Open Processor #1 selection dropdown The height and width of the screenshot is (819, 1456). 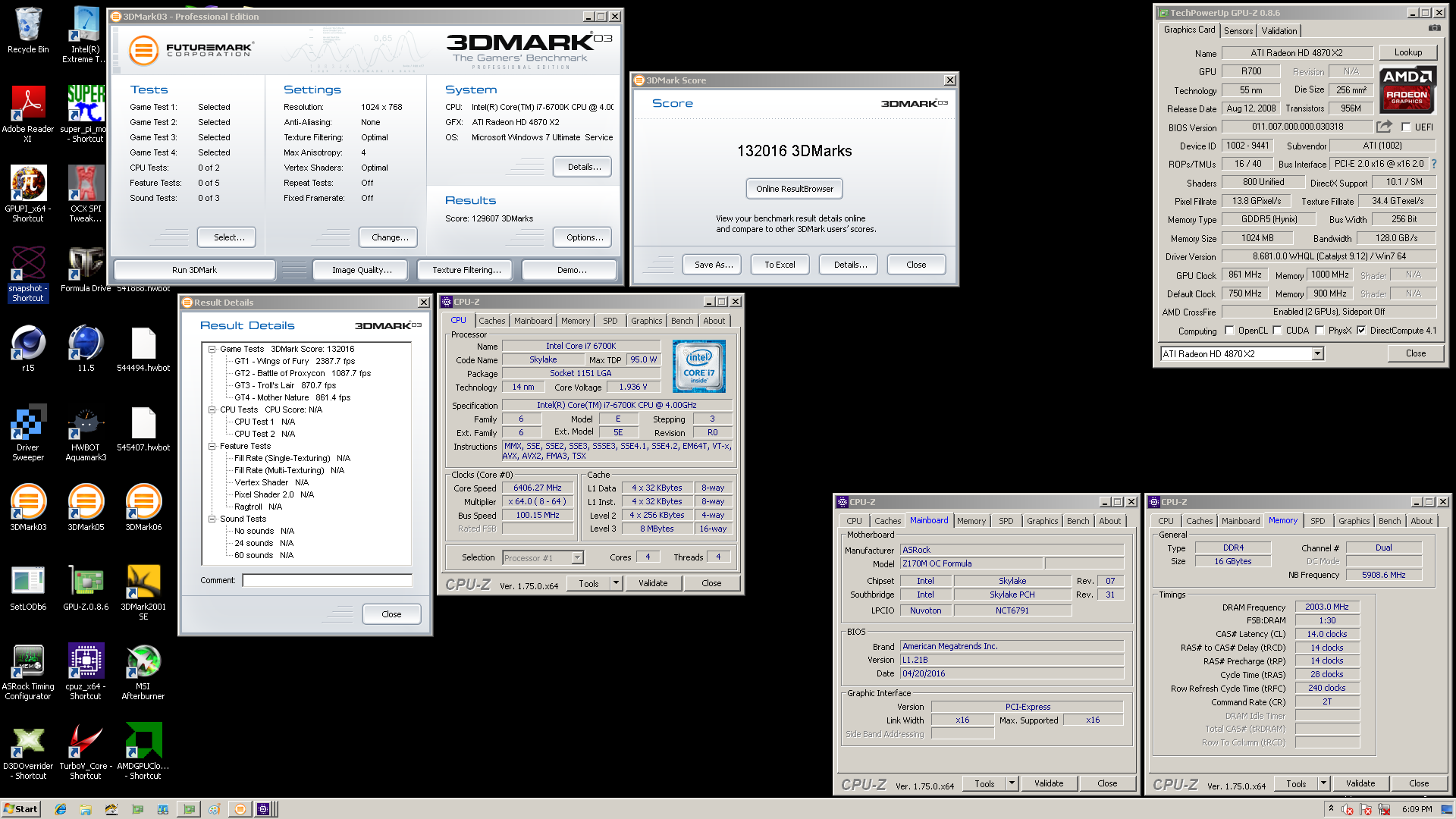[577, 558]
